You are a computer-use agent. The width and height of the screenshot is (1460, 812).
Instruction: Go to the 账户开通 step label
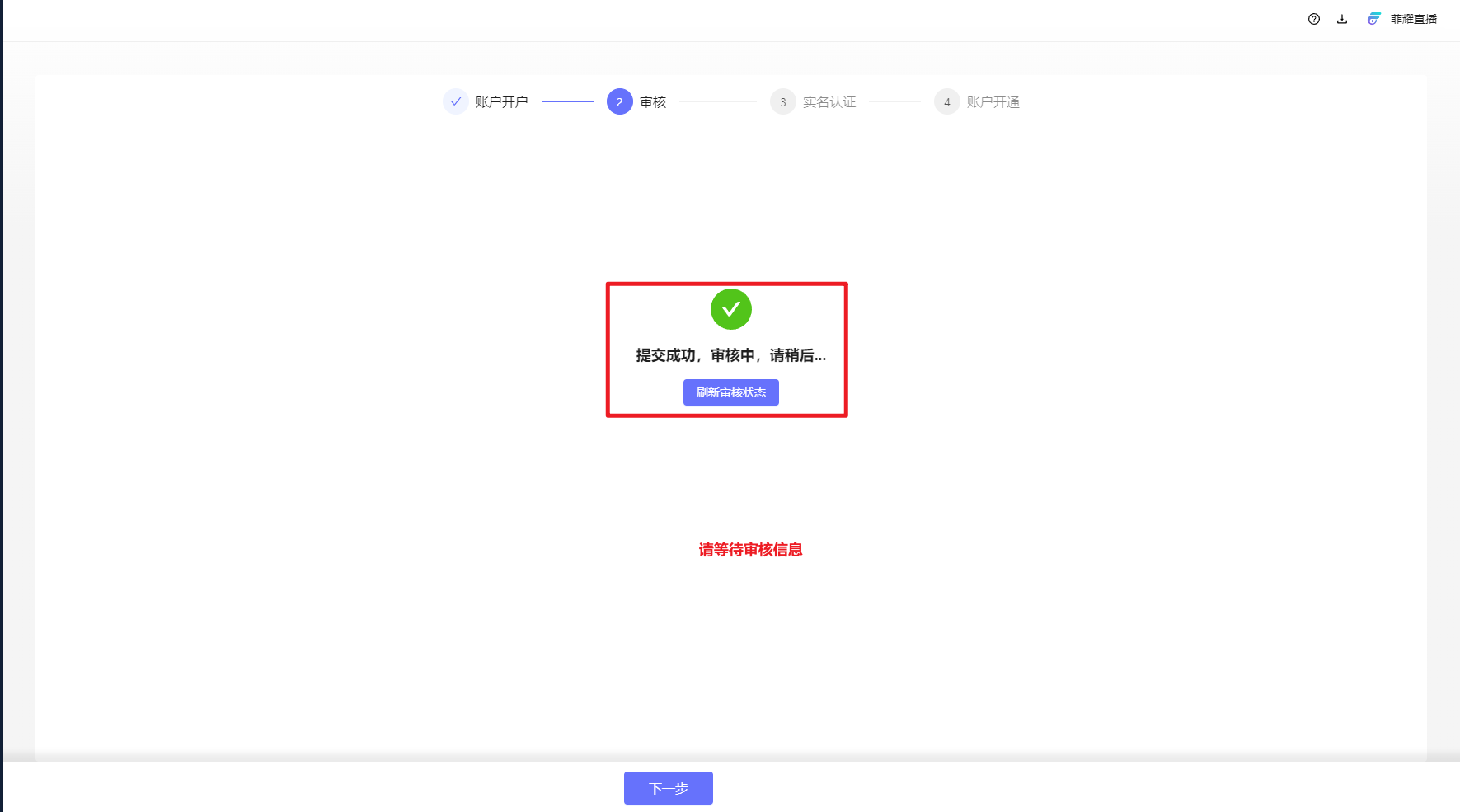pyautogui.click(x=993, y=101)
